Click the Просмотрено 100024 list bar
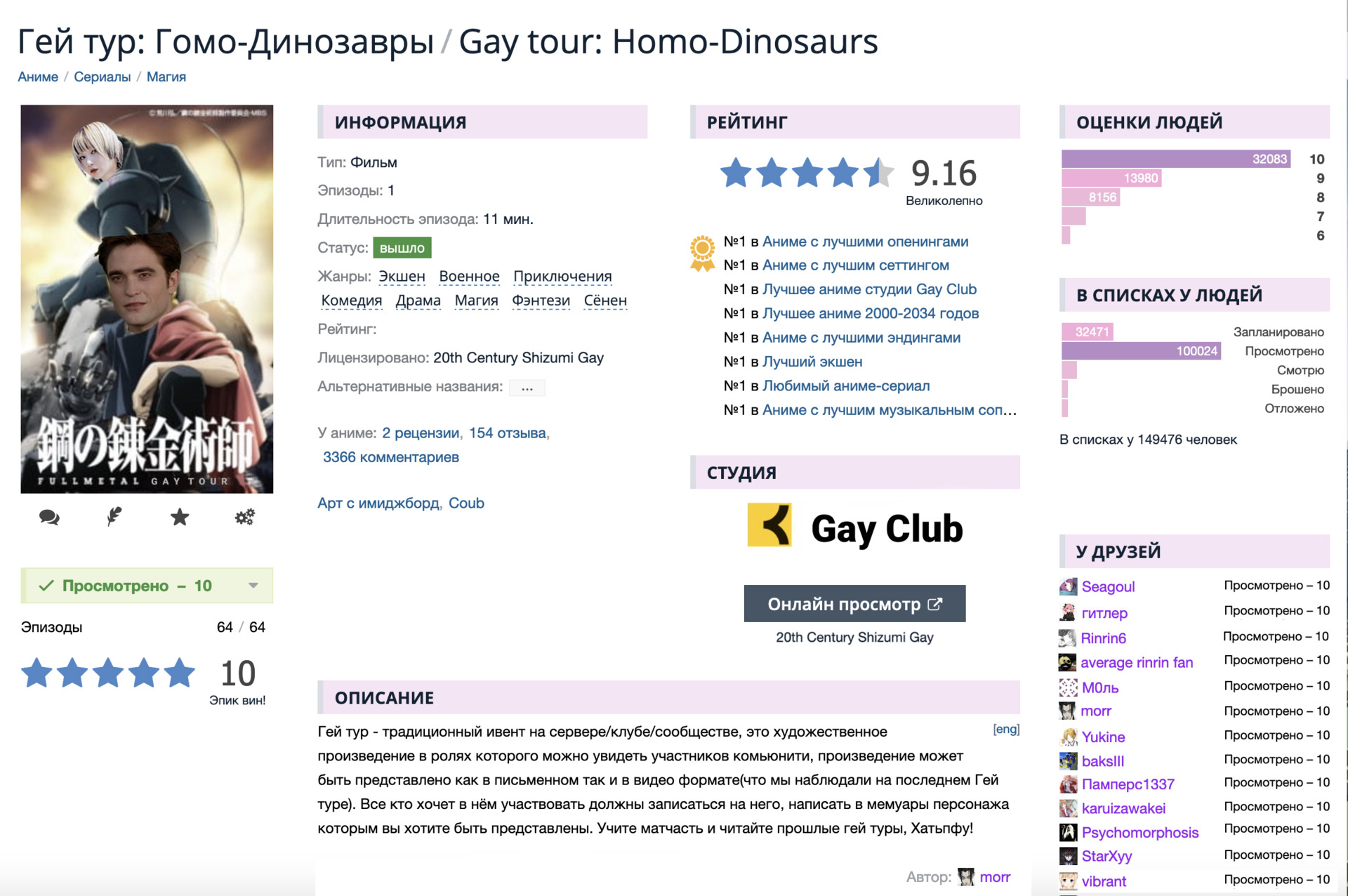This screenshot has width=1348, height=896. coord(1141,351)
